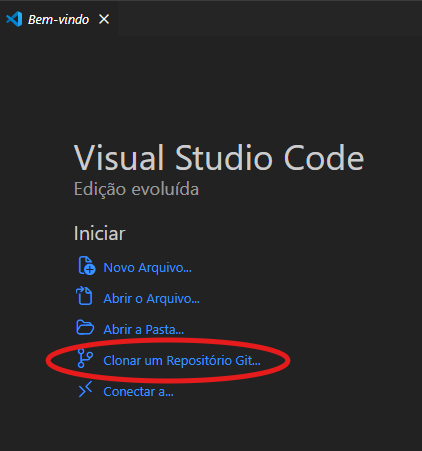Screen dimensions: 422x451
Task: Select the Abrir a Pasta... link
Action: [x=143, y=330]
